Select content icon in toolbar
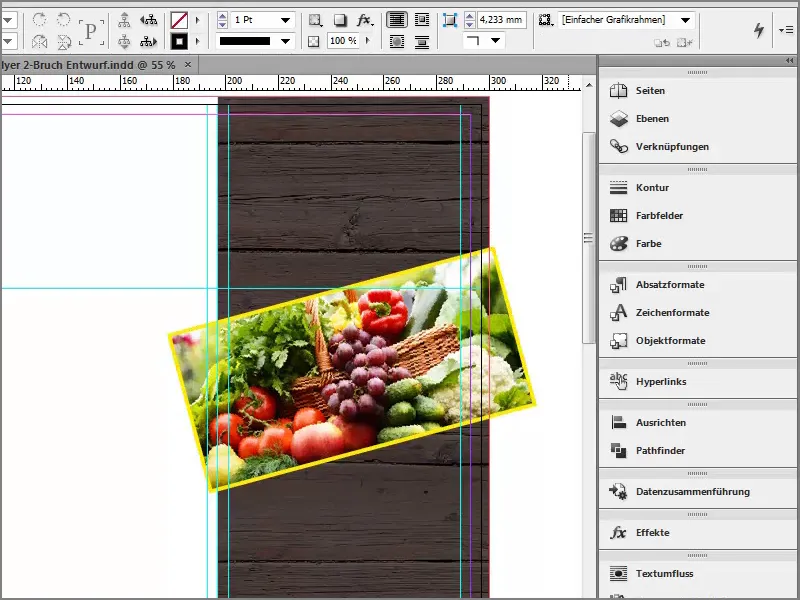The height and width of the screenshot is (600, 800). [x=124, y=41]
